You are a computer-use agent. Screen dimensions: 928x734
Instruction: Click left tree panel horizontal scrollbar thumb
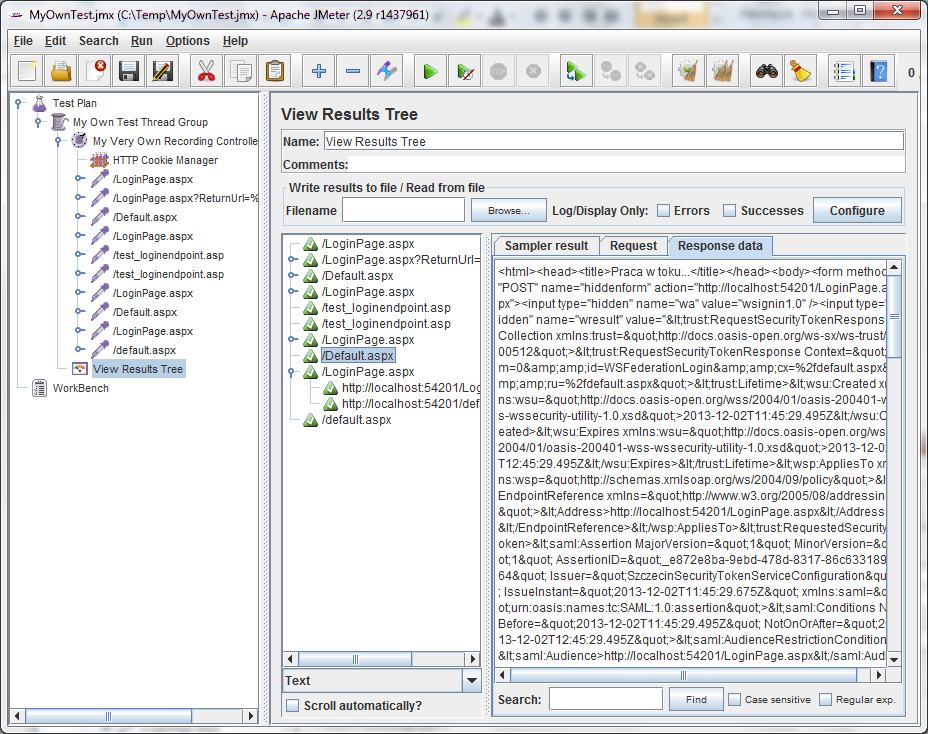coord(108,716)
